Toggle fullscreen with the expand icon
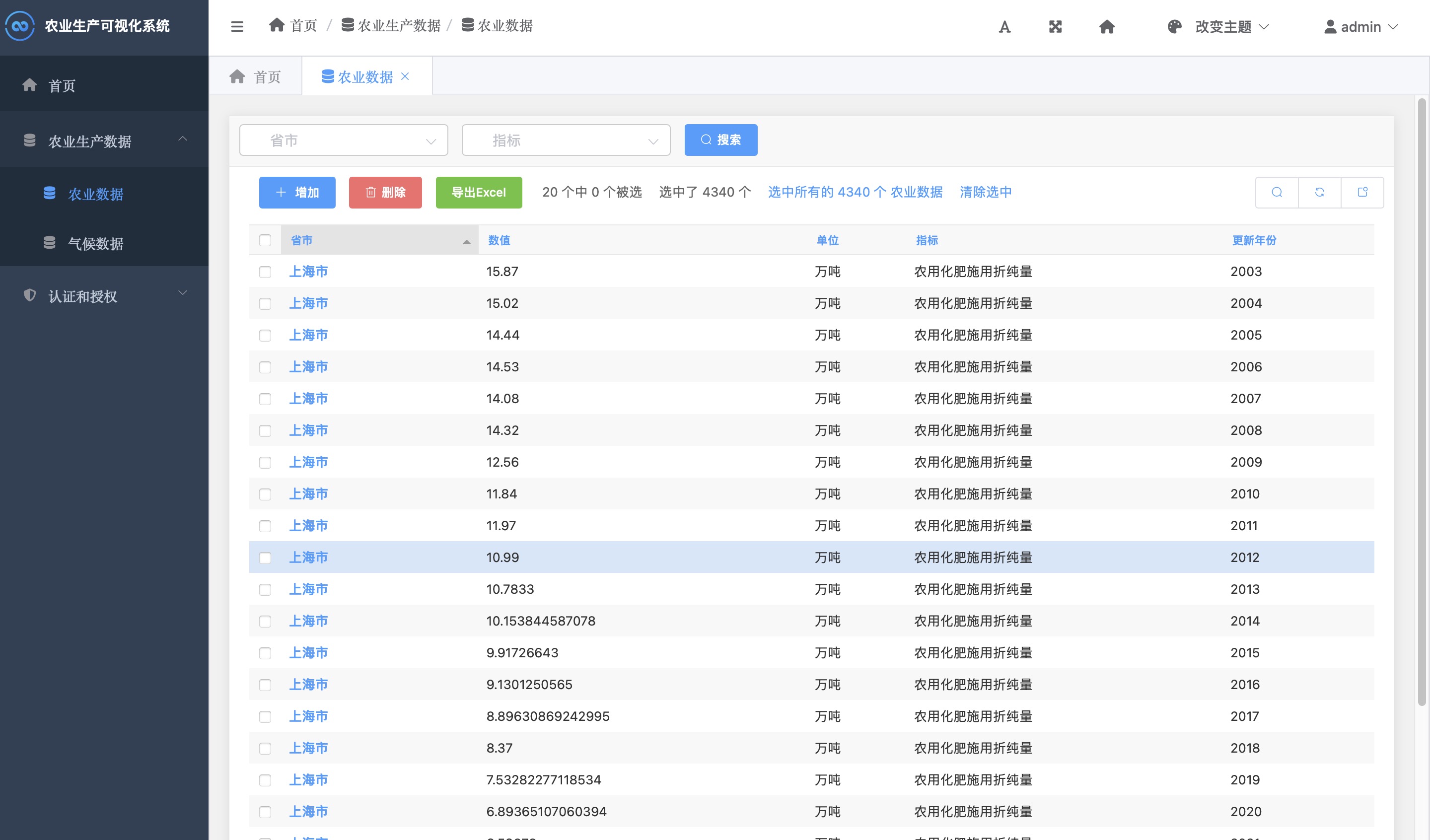Image resolution: width=1430 pixels, height=840 pixels. pyautogui.click(x=1055, y=27)
